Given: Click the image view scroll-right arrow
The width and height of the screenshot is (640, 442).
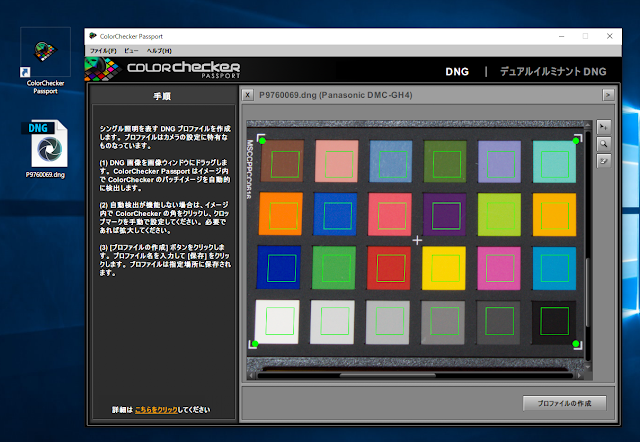Looking at the screenshot, I should point(580,375).
